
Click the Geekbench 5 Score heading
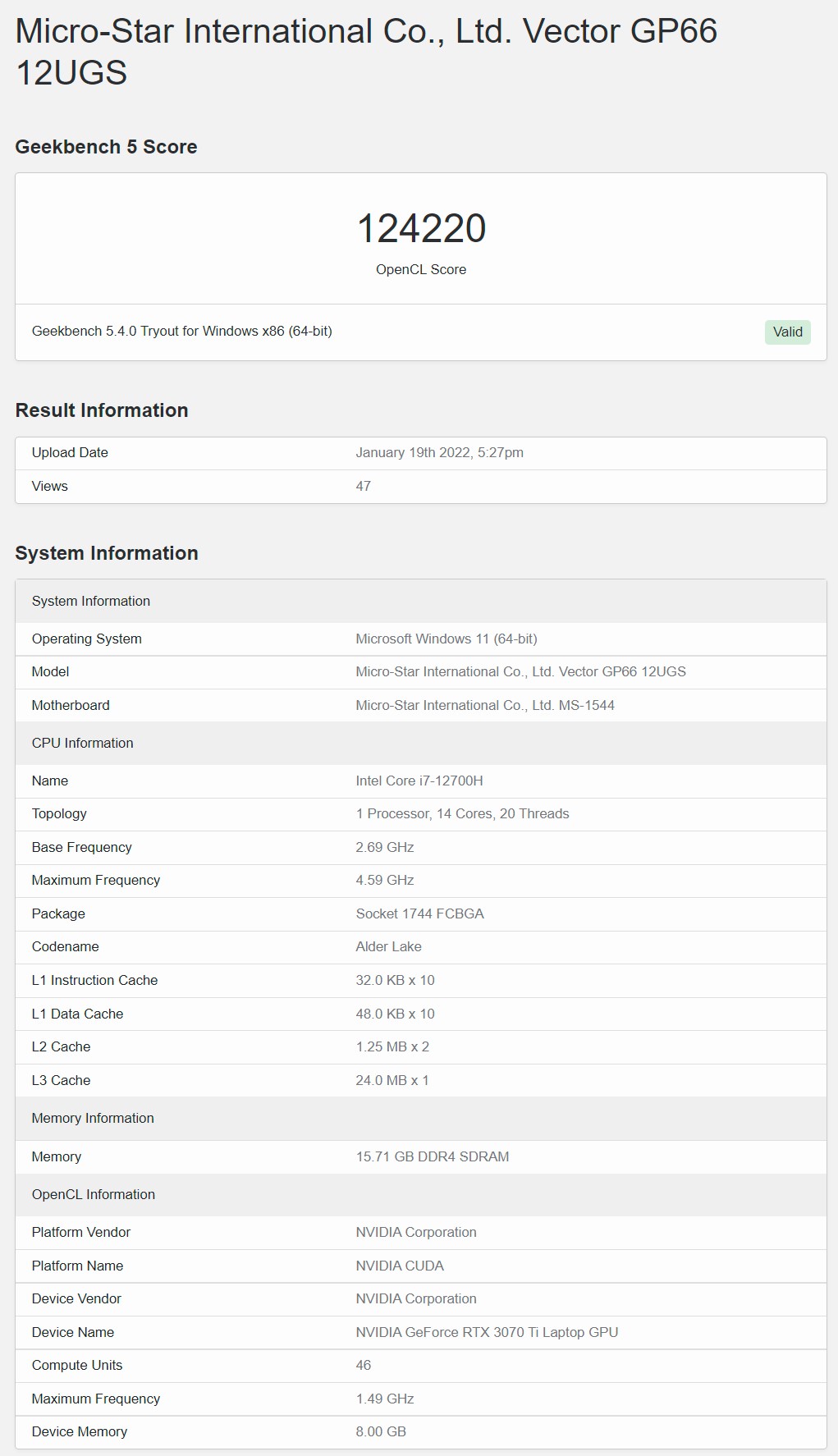pyautogui.click(x=106, y=147)
